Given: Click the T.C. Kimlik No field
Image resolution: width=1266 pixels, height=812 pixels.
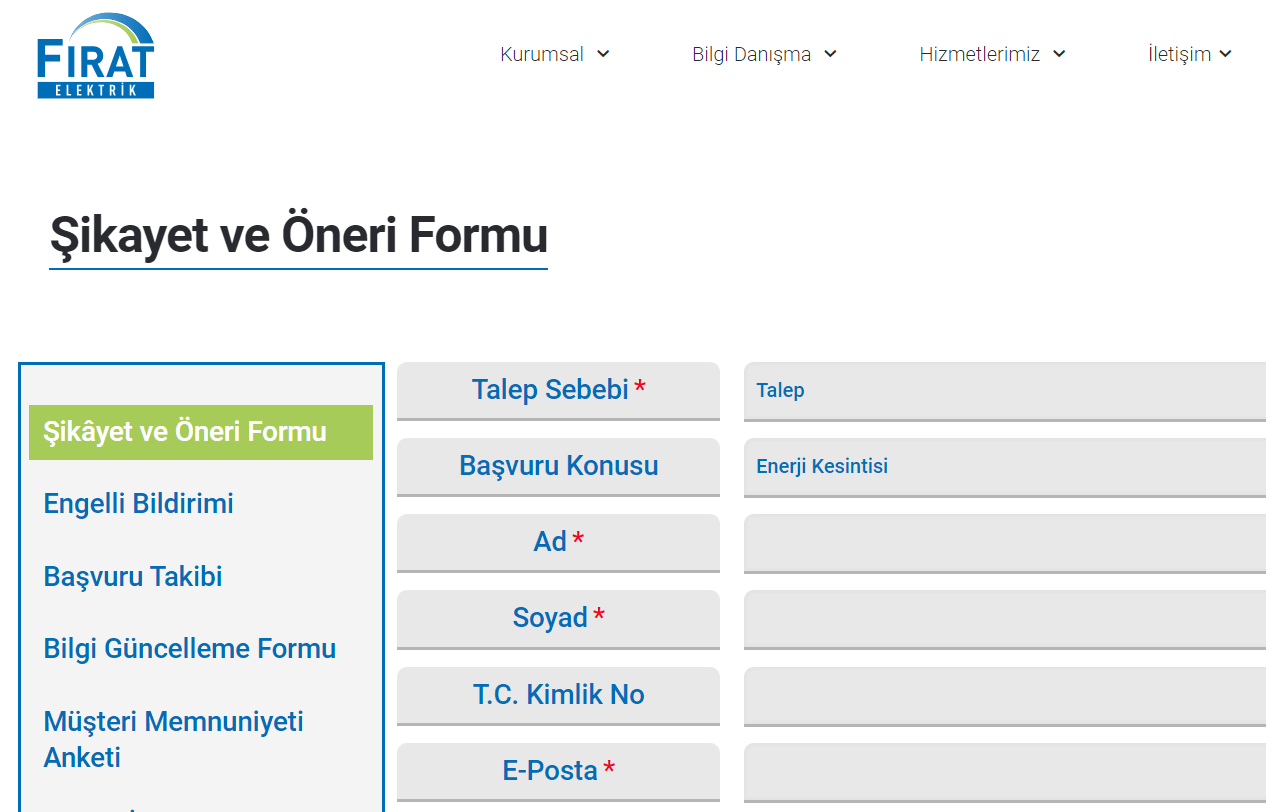Looking at the screenshot, I should pos(1004,695).
